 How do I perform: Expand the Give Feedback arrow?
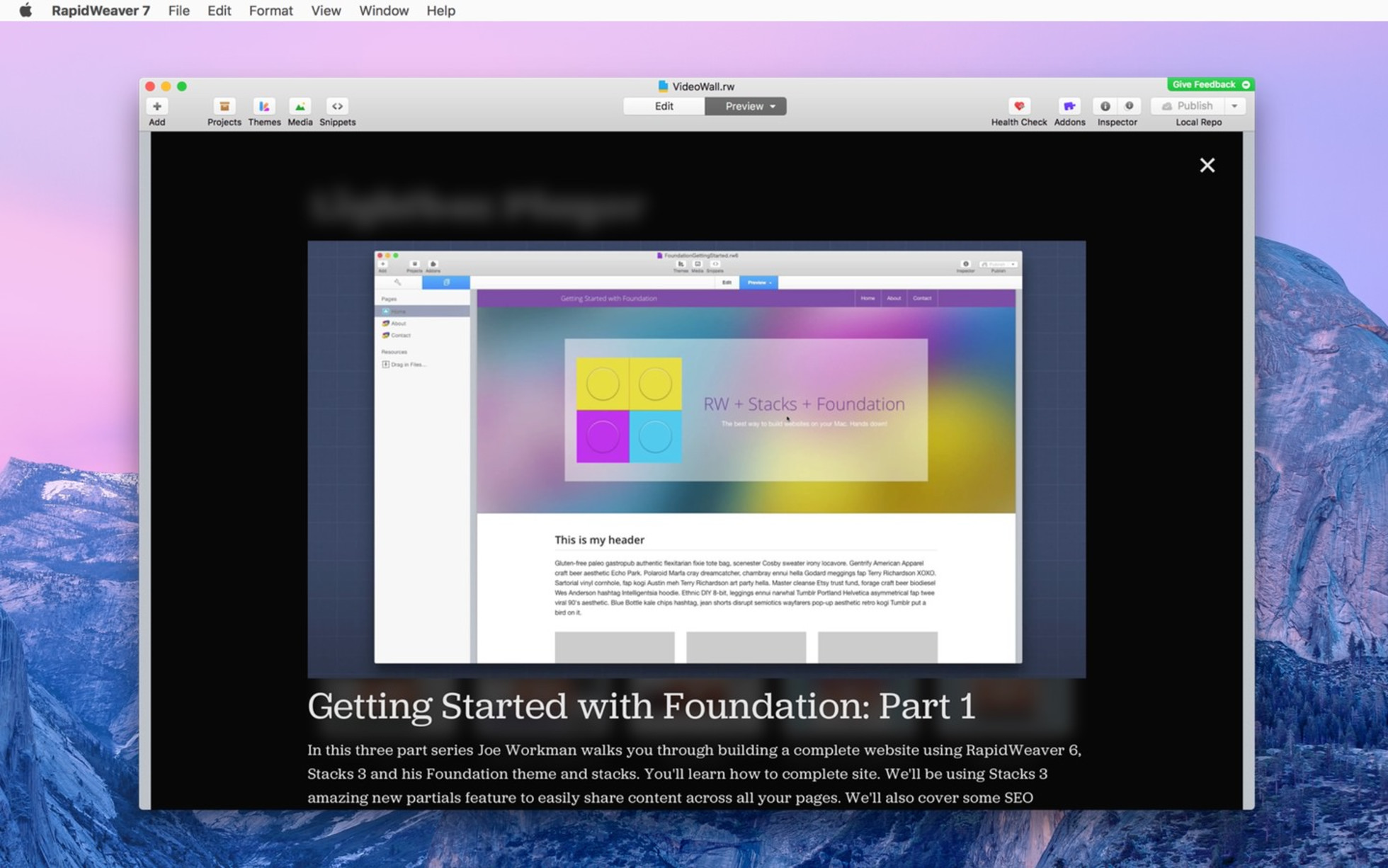pos(1246,84)
